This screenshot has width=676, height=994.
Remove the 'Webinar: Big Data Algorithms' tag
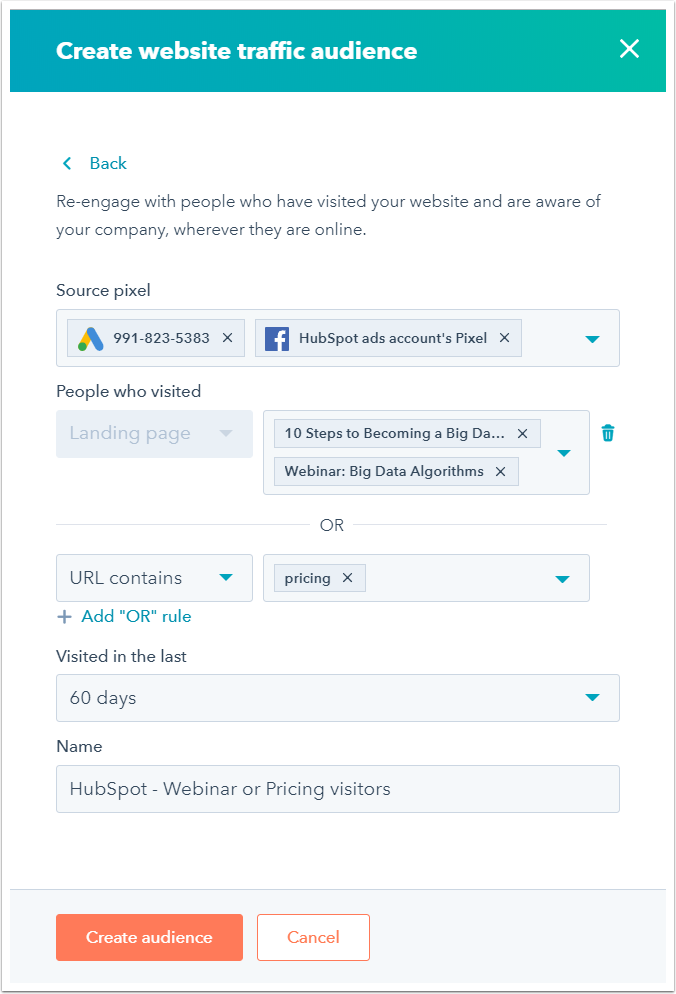(x=500, y=472)
